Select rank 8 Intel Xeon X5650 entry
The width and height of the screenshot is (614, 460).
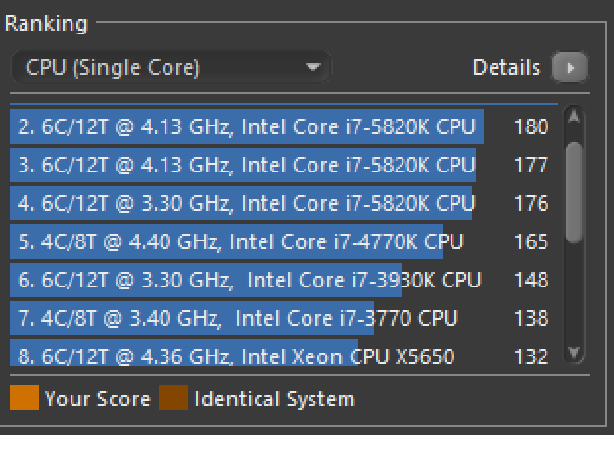tap(284, 353)
